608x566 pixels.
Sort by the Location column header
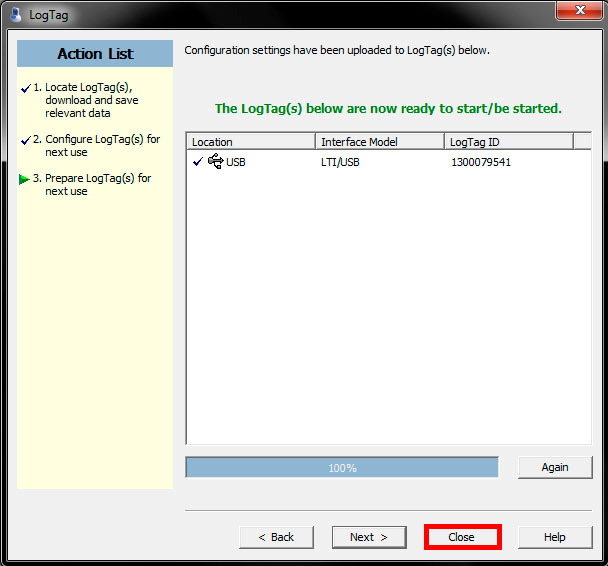point(251,142)
